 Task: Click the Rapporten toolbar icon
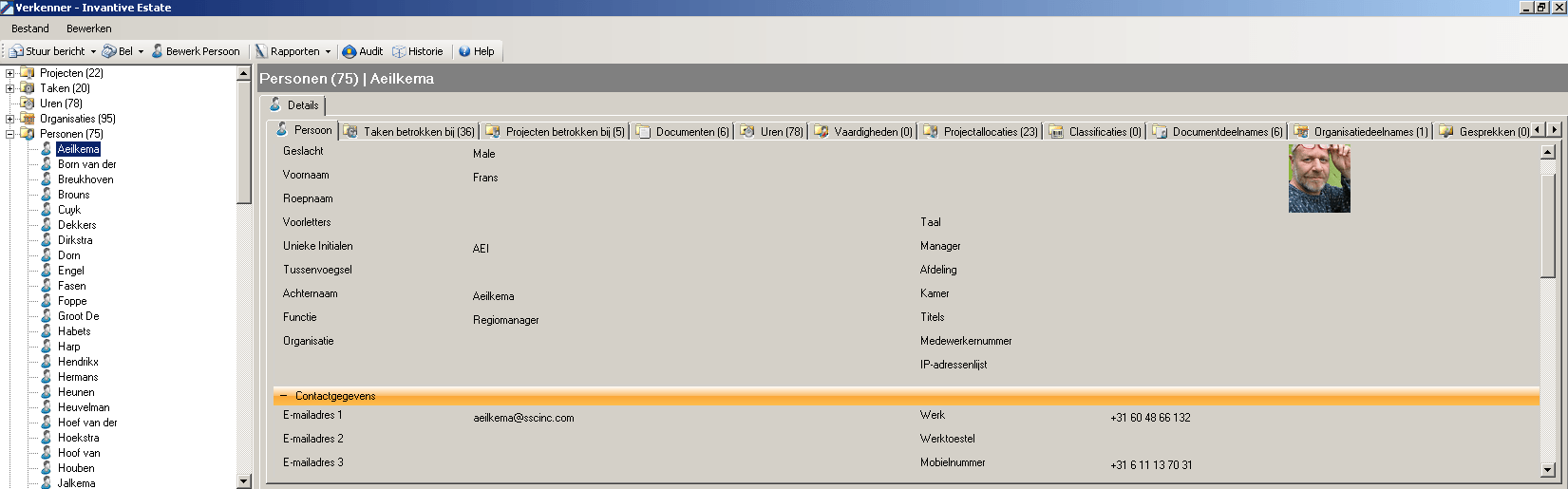pos(261,51)
